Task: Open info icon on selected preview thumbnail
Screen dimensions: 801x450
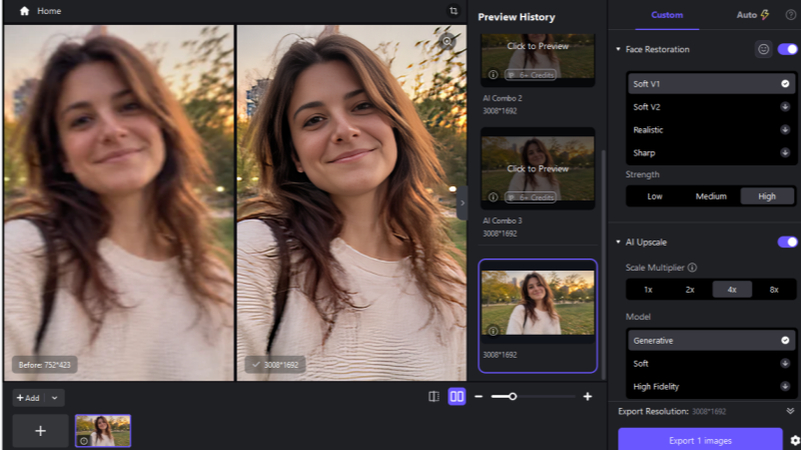Action: click(x=493, y=331)
